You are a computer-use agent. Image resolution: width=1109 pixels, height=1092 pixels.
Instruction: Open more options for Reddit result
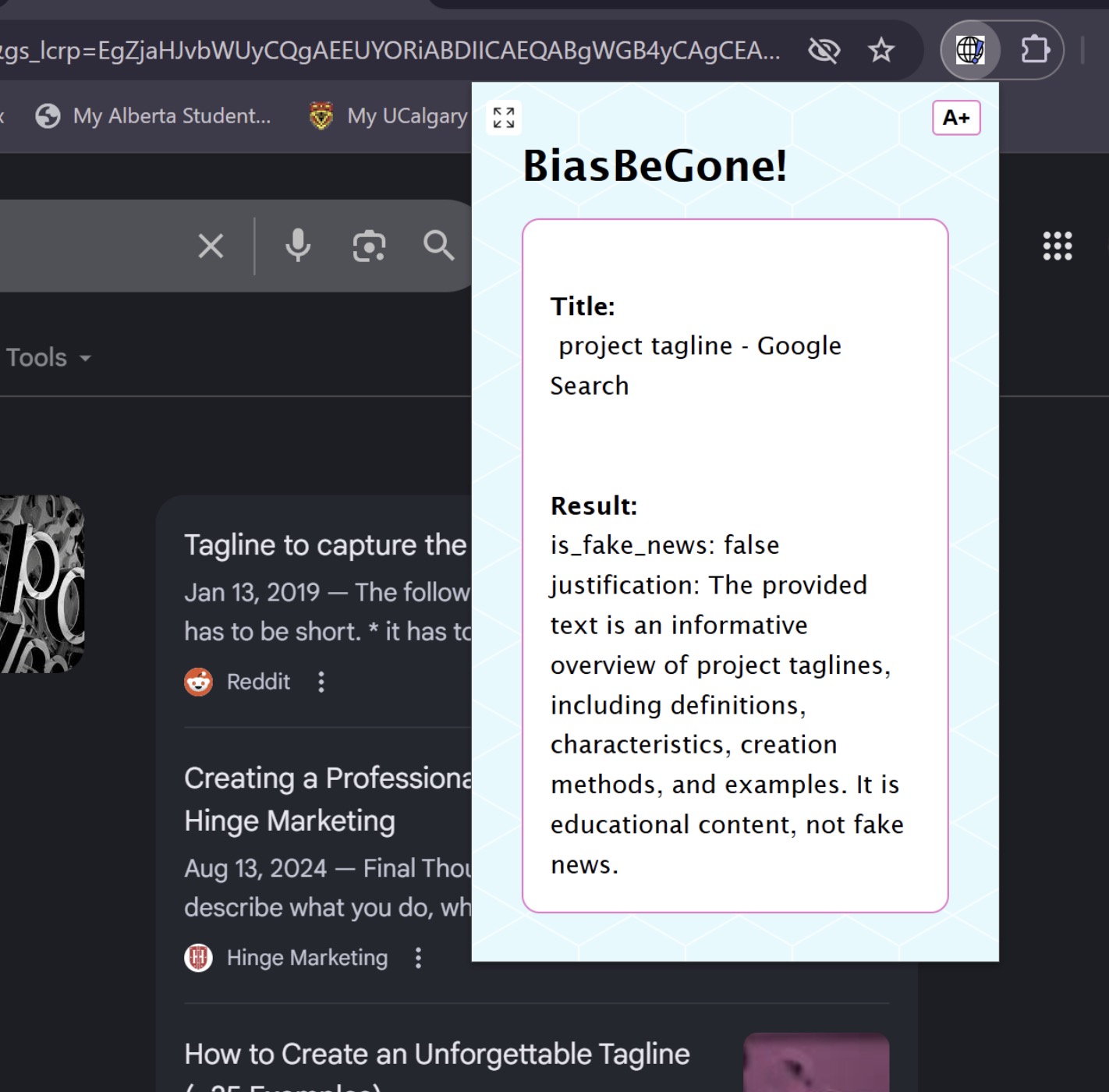[321, 682]
